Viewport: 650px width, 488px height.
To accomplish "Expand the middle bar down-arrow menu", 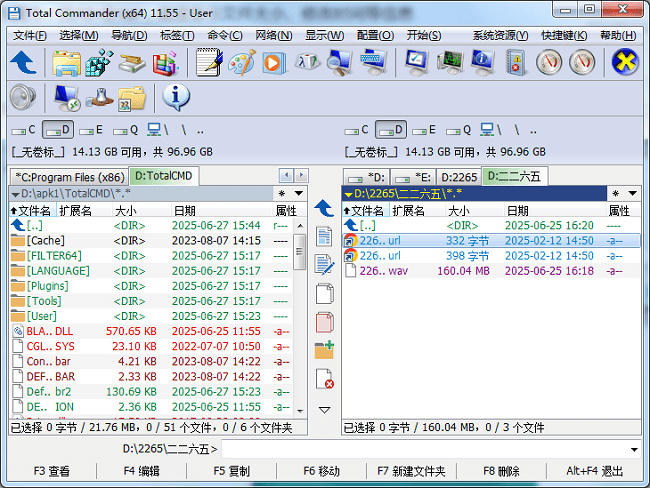I will (324, 410).
